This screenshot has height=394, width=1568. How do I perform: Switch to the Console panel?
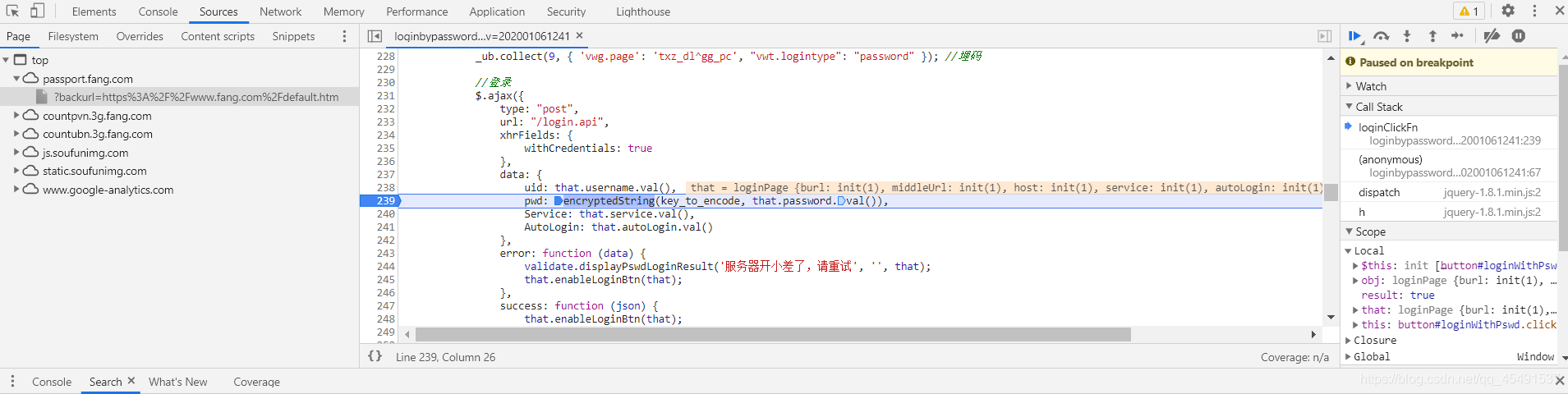pos(158,11)
